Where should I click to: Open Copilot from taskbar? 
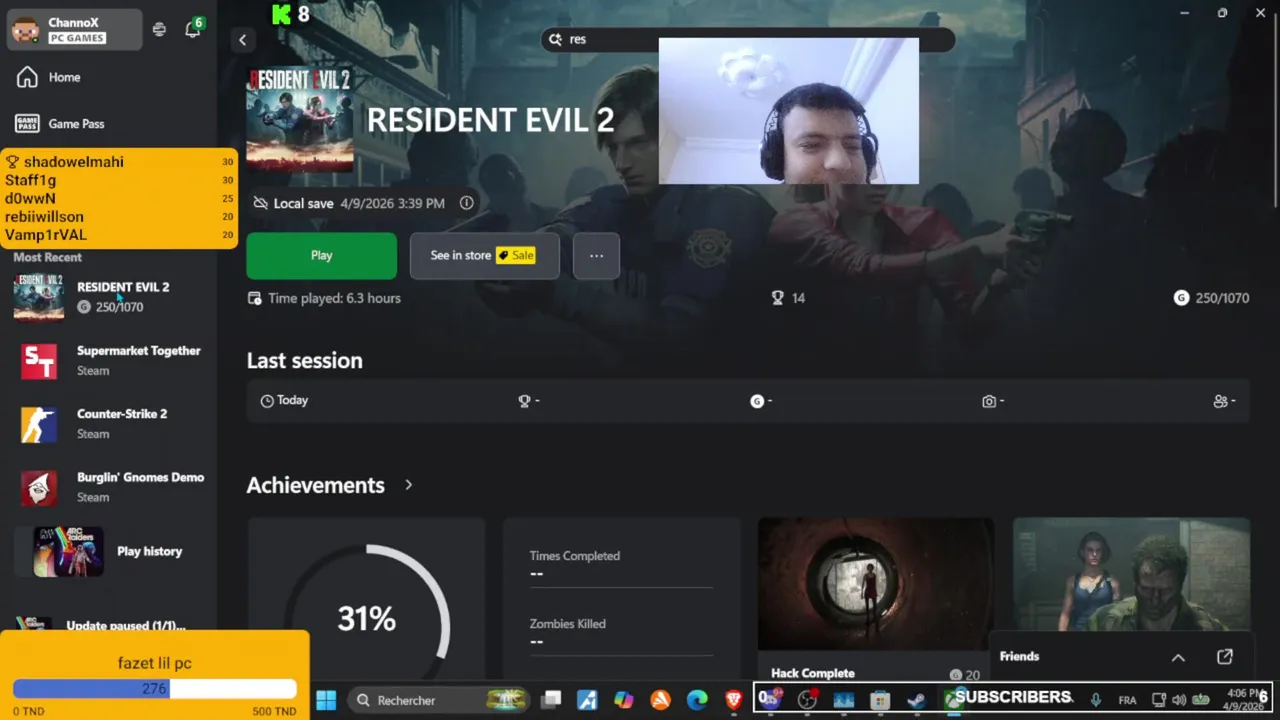pos(623,700)
